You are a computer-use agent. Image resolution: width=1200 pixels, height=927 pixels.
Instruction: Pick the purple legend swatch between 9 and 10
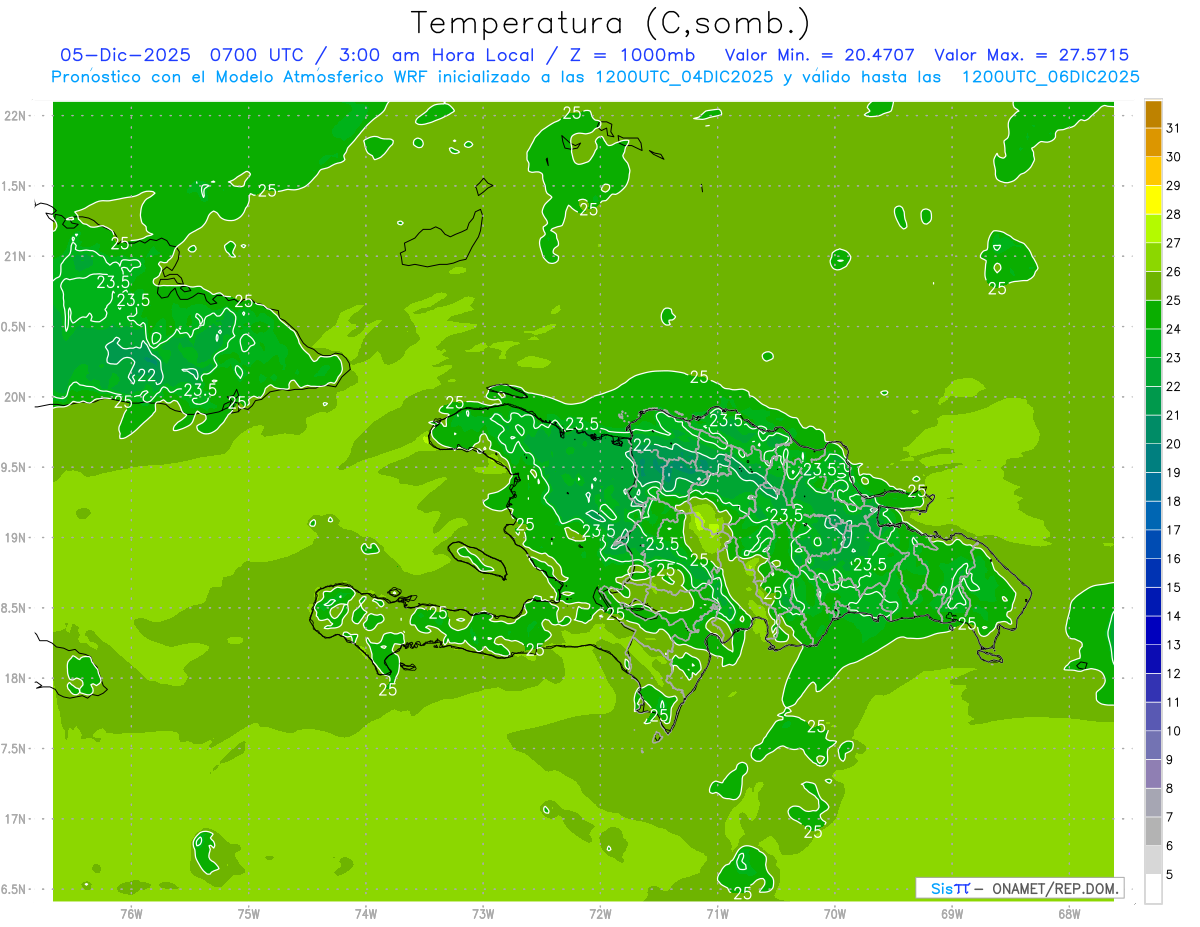[1153, 745]
